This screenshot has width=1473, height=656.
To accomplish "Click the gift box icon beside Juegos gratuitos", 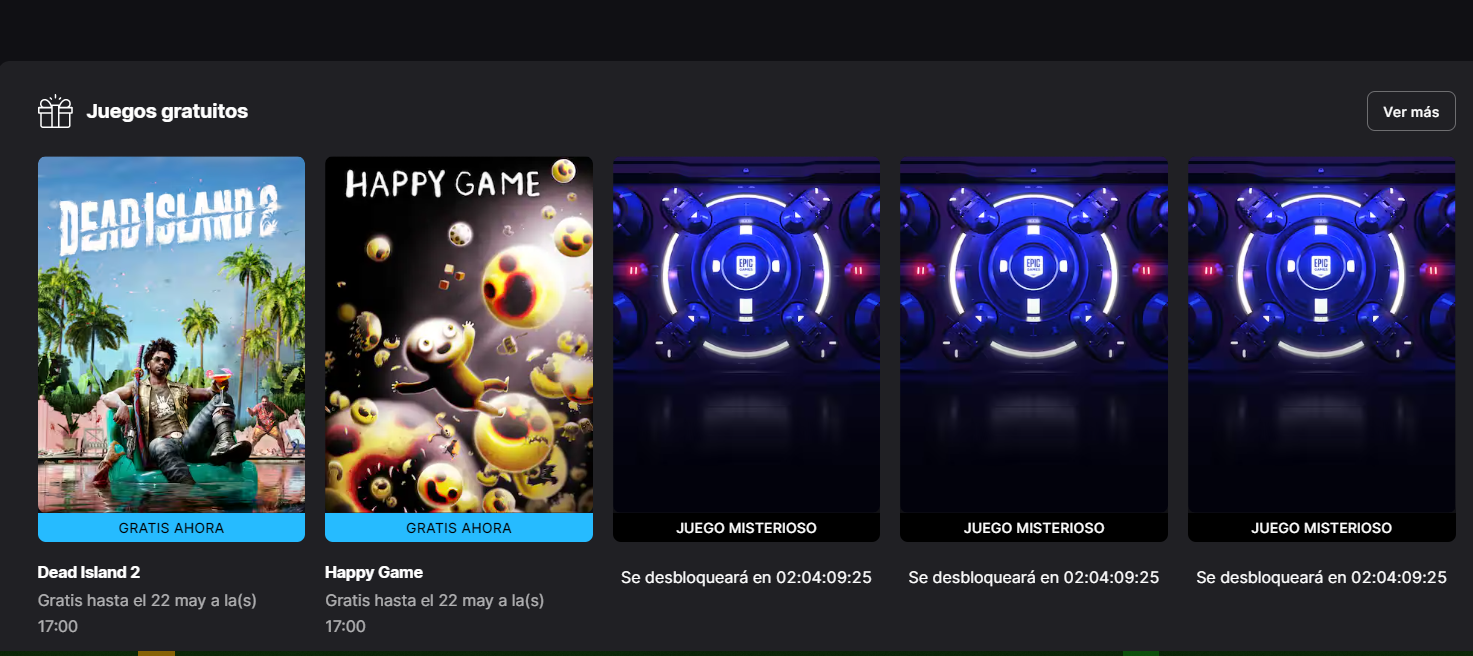I will (x=56, y=112).
